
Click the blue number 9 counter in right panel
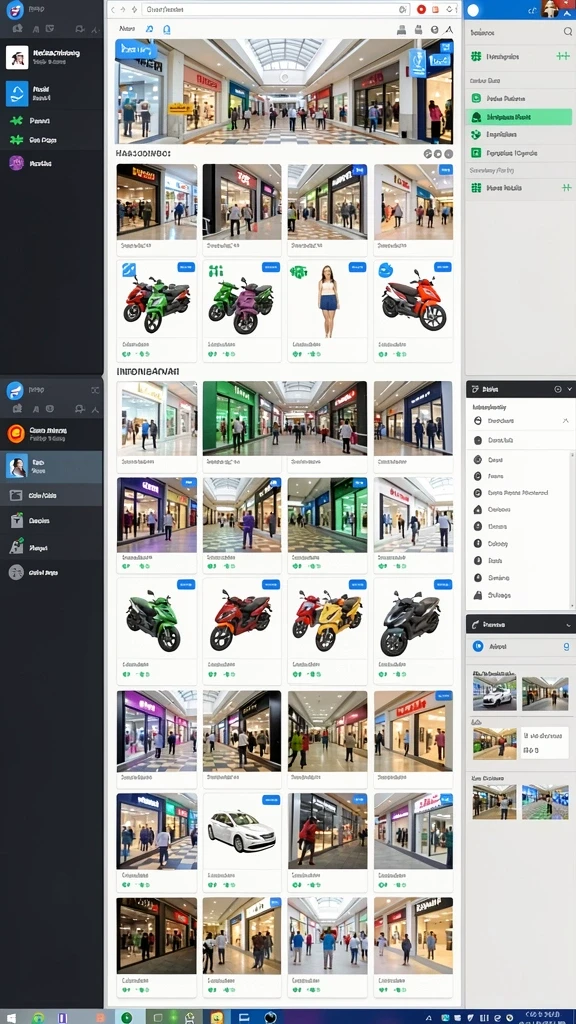566,647
